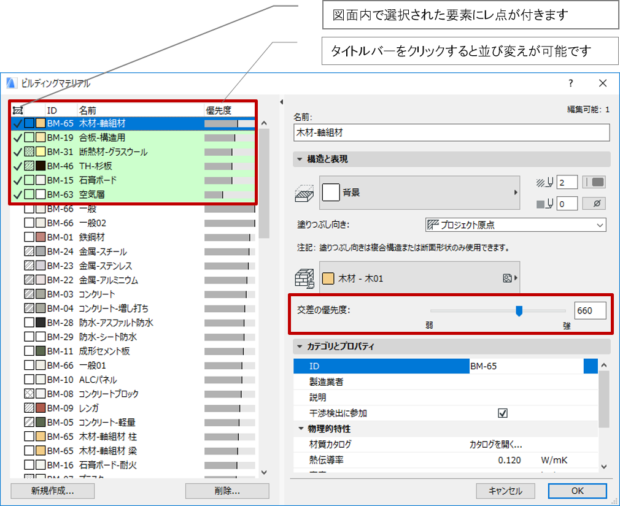The width and height of the screenshot is (620, 506).
Task: Click the fill icon of BM-08 コンクリートブロック
Action: pyautogui.click(x=29, y=394)
